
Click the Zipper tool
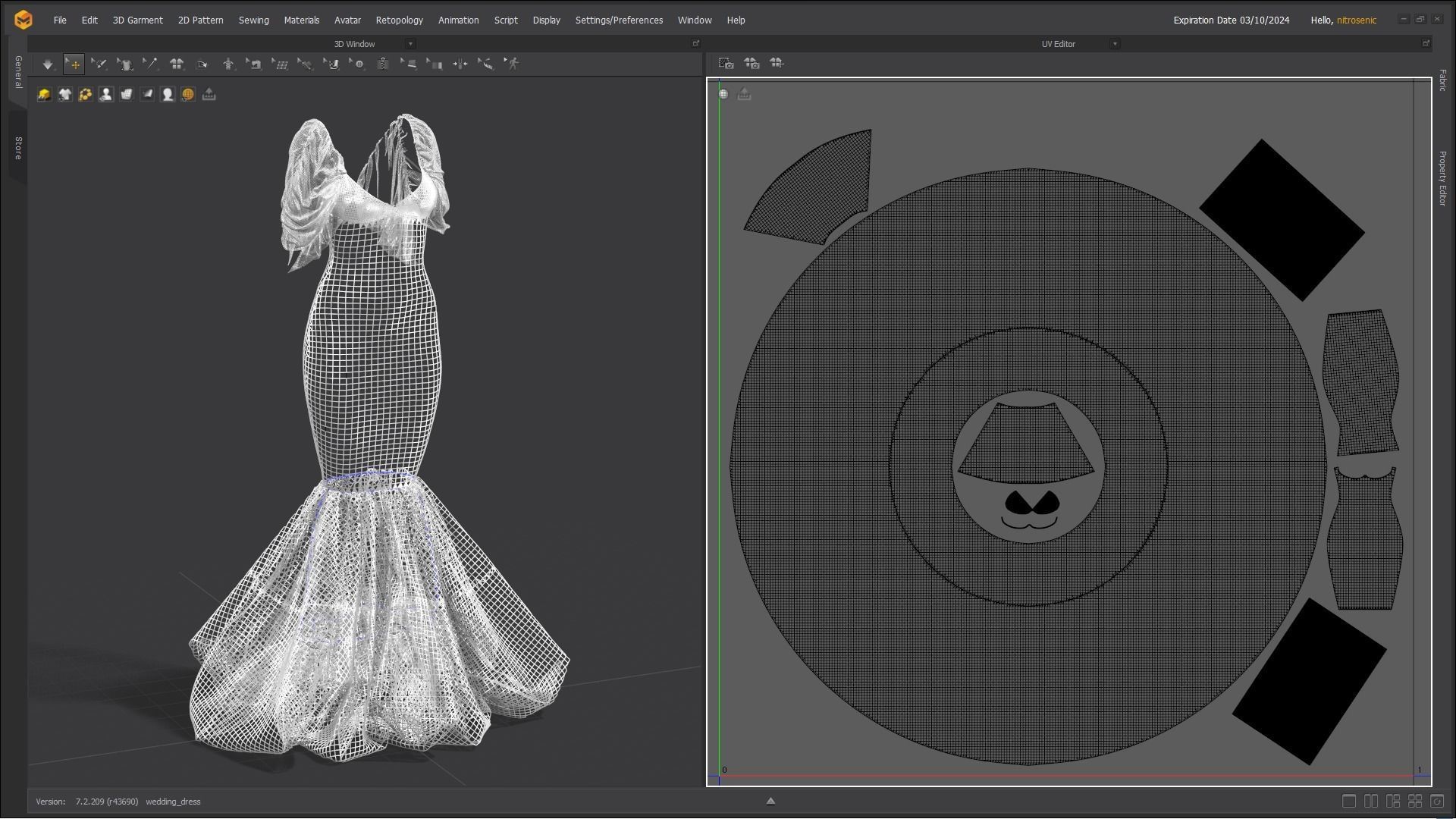click(383, 64)
